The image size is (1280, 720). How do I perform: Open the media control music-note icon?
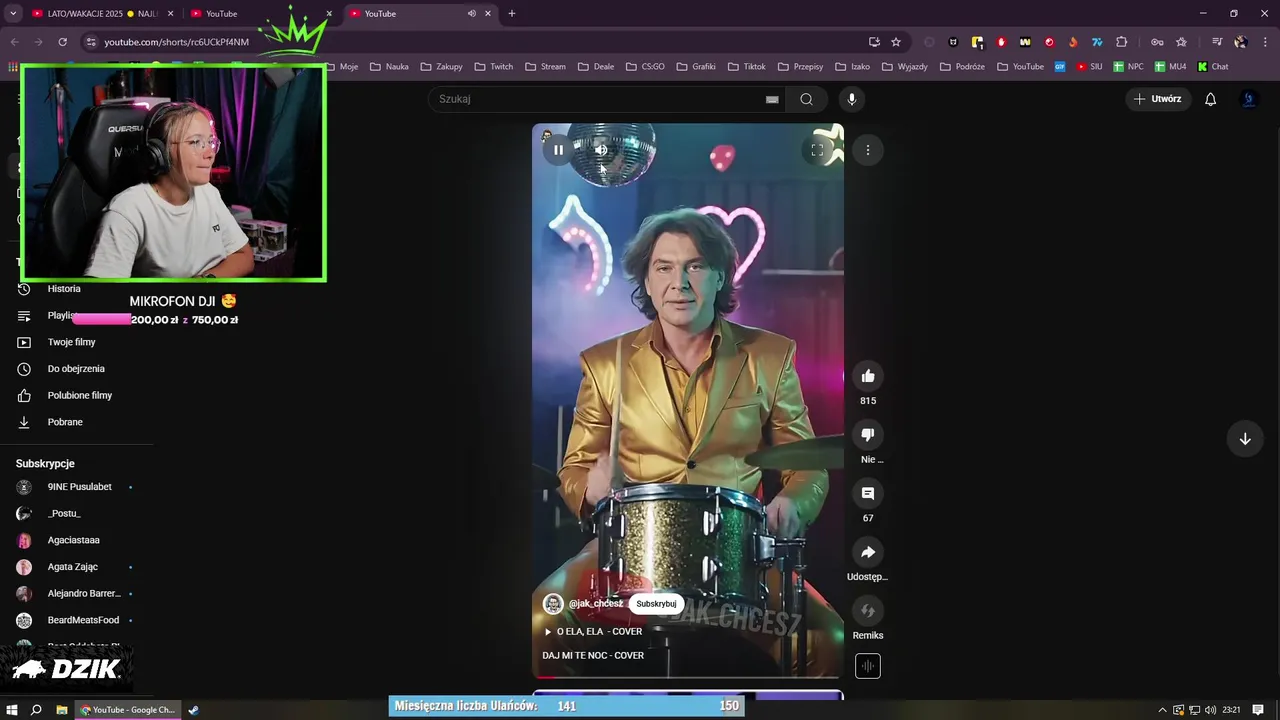[1217, 42]
